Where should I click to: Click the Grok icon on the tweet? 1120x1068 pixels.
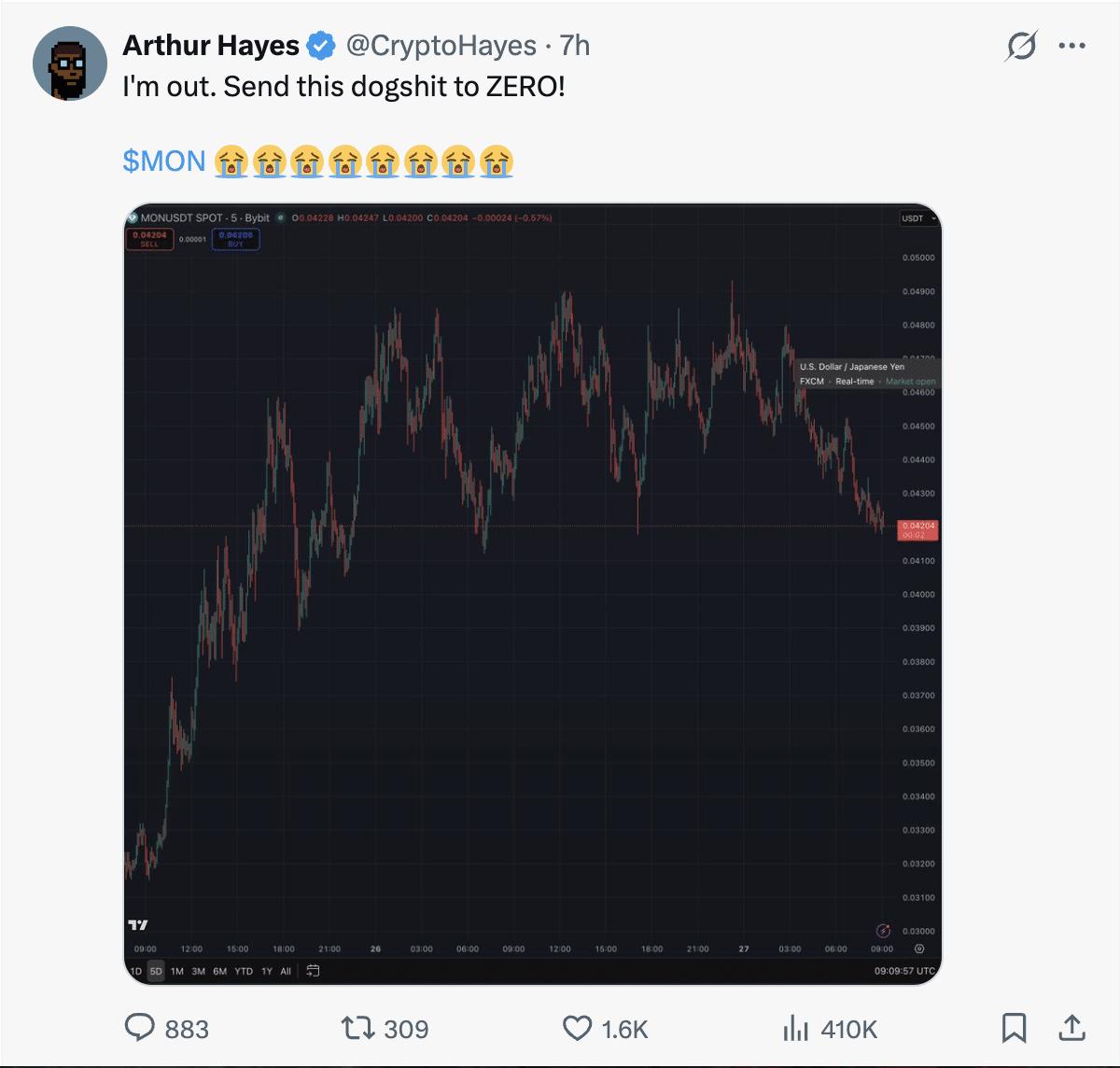coord(1021,46)
